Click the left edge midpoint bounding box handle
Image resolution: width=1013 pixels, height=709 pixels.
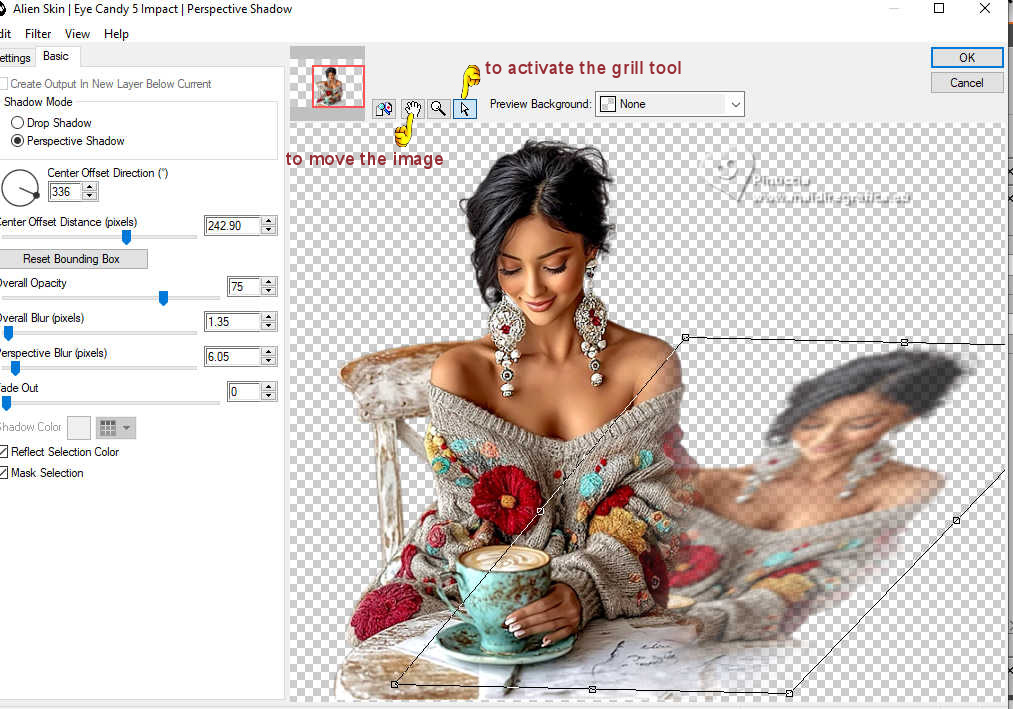(x=540, y=511)
